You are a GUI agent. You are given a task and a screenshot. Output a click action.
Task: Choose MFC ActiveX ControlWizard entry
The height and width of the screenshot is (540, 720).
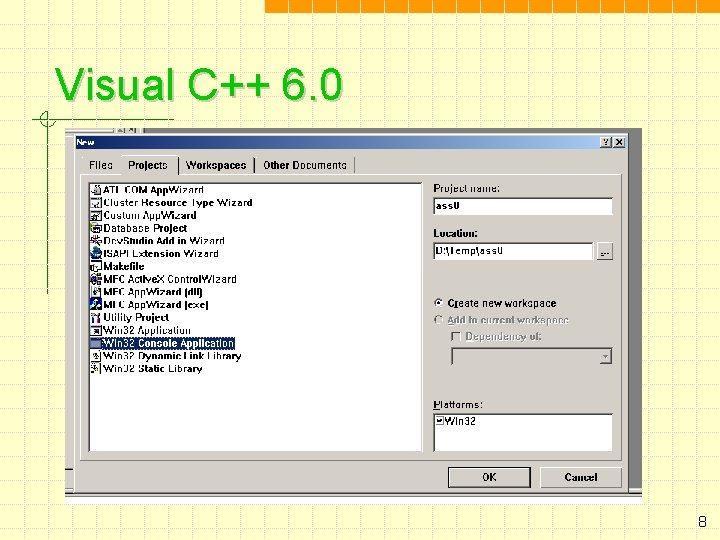(x=170, y=279)
